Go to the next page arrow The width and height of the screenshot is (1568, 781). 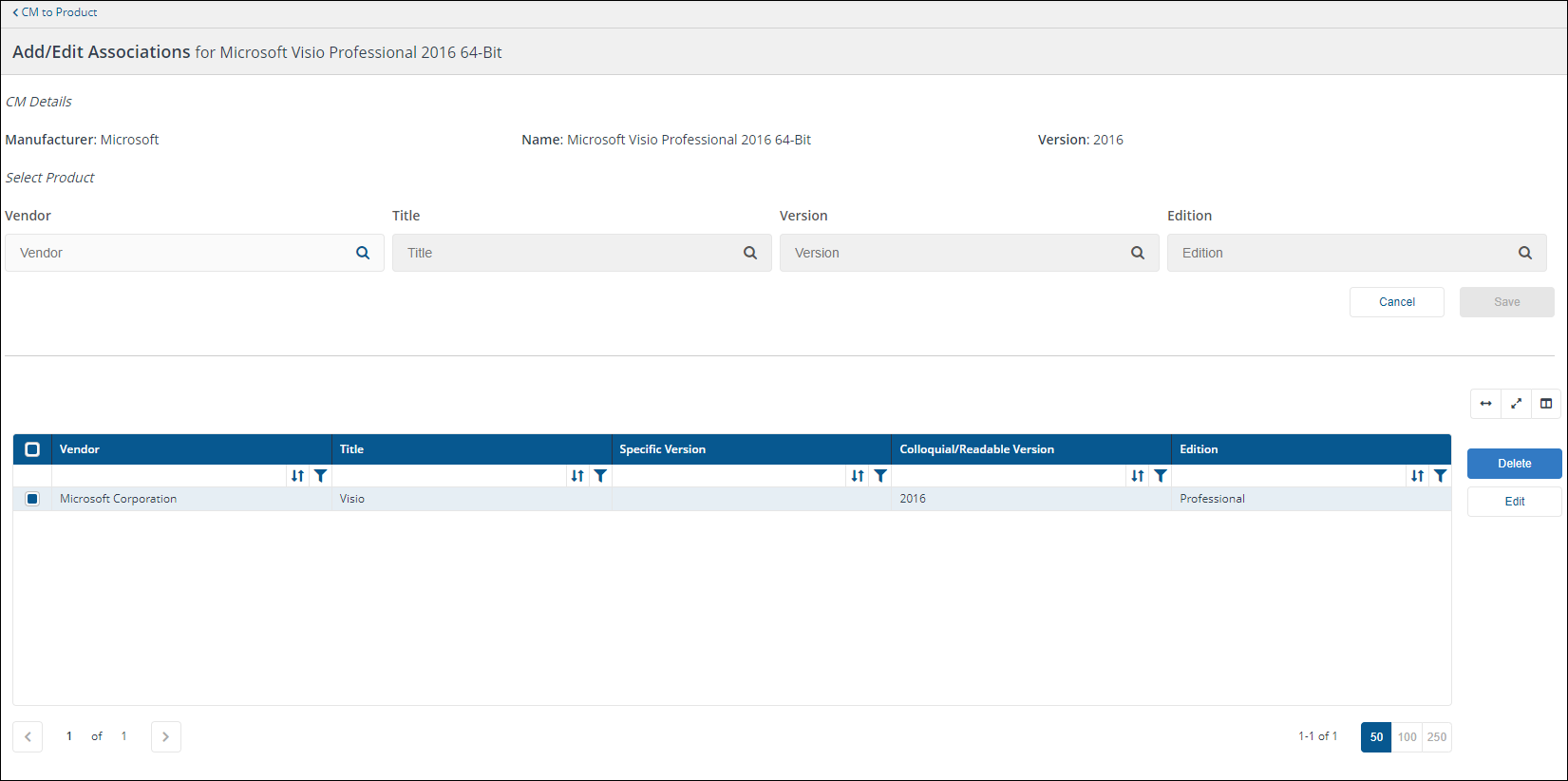[x=166, y=737]
